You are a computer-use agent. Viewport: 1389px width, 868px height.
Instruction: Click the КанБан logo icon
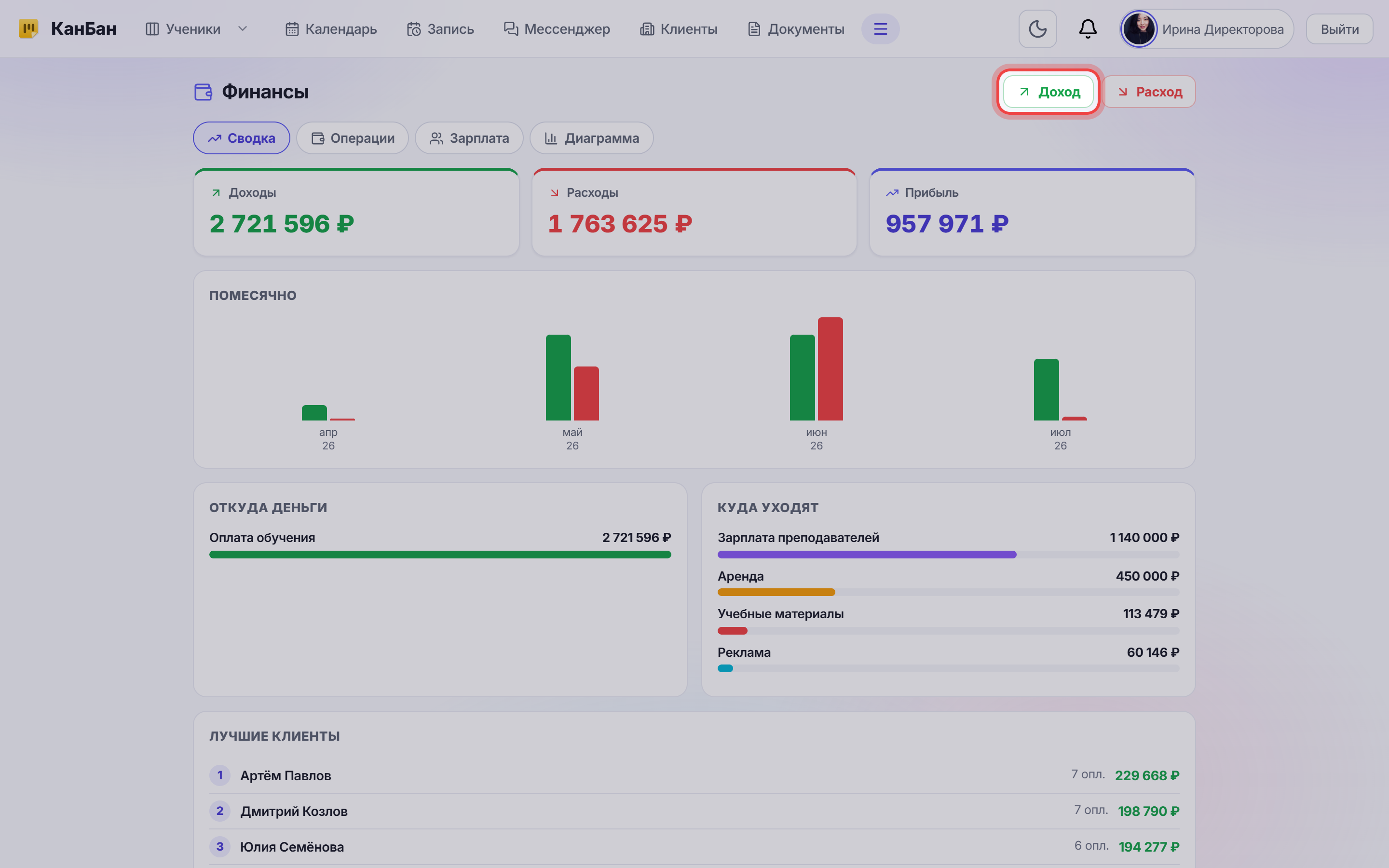[x=28, y=29]
